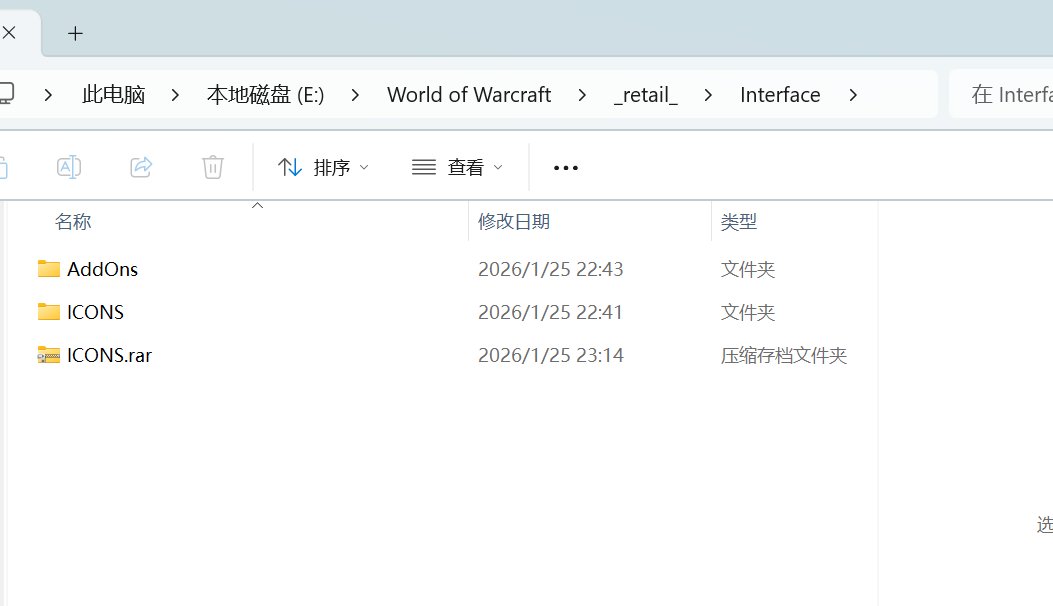Select the AddOns folder icon
Image resolution: width=1053 pixels, height=606 pixels.
click(x=48, y=269)
